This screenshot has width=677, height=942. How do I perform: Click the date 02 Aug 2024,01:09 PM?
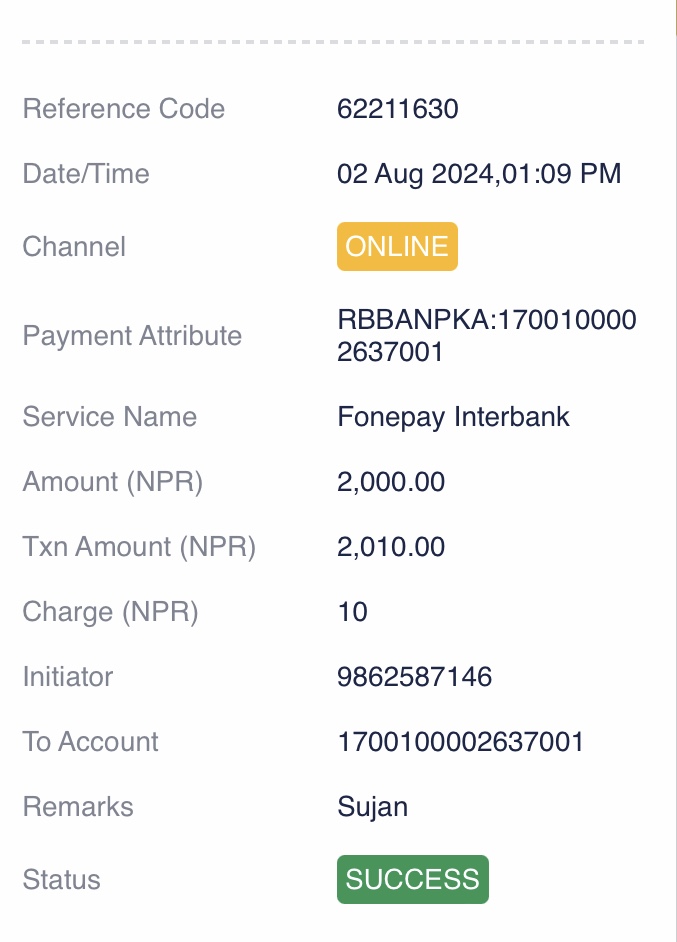point(479,174)
